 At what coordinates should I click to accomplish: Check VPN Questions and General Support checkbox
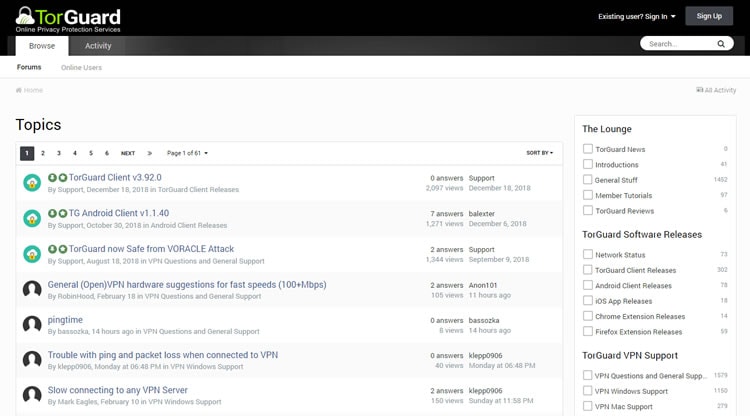588,375
